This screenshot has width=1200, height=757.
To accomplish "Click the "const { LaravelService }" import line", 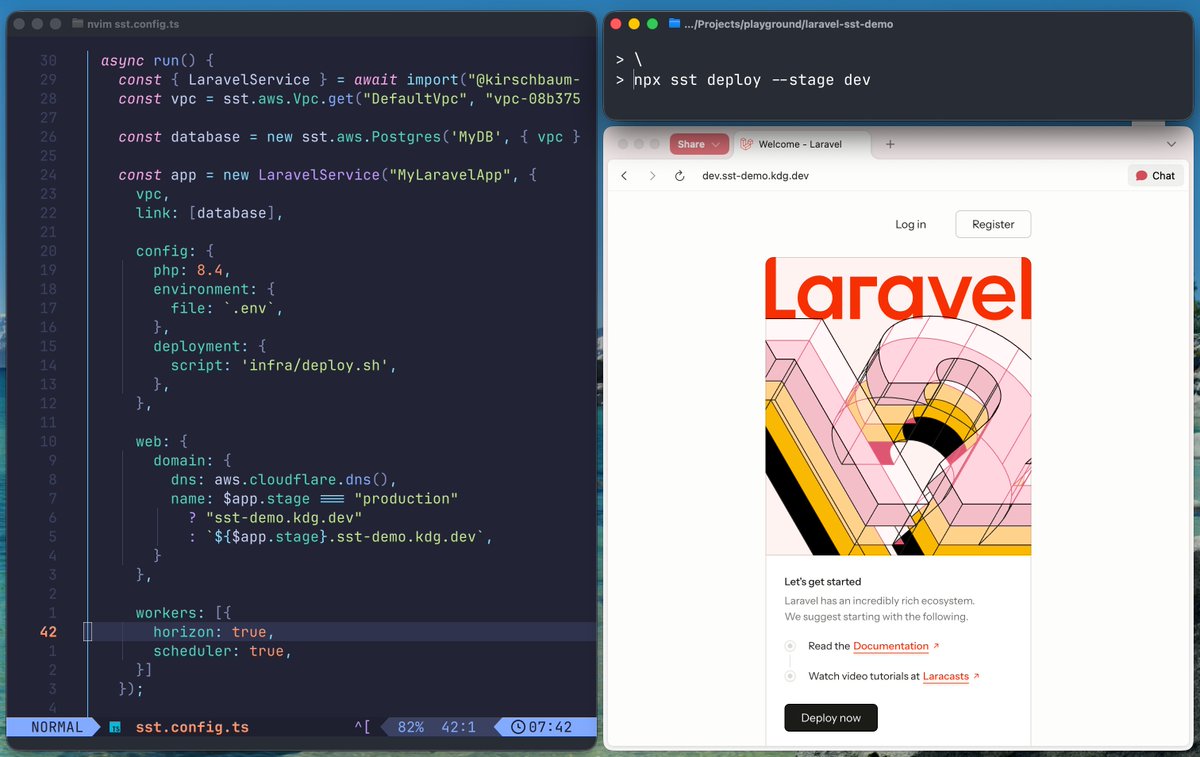I will (x=349, y=80).
